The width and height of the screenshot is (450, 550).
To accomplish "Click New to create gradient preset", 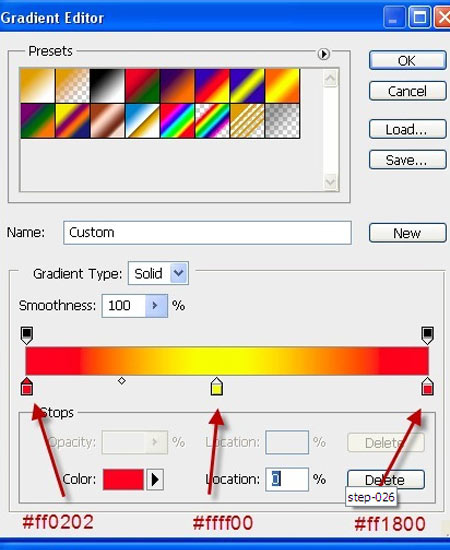I will (x=408, y=233).
